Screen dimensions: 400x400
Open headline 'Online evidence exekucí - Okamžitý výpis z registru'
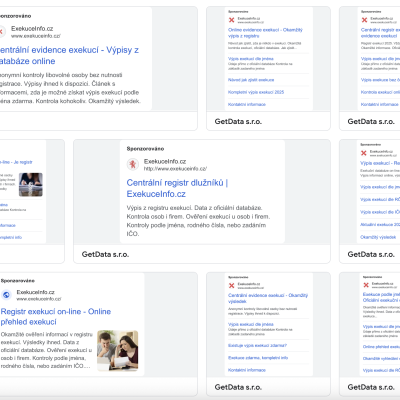tap(265, 33)
